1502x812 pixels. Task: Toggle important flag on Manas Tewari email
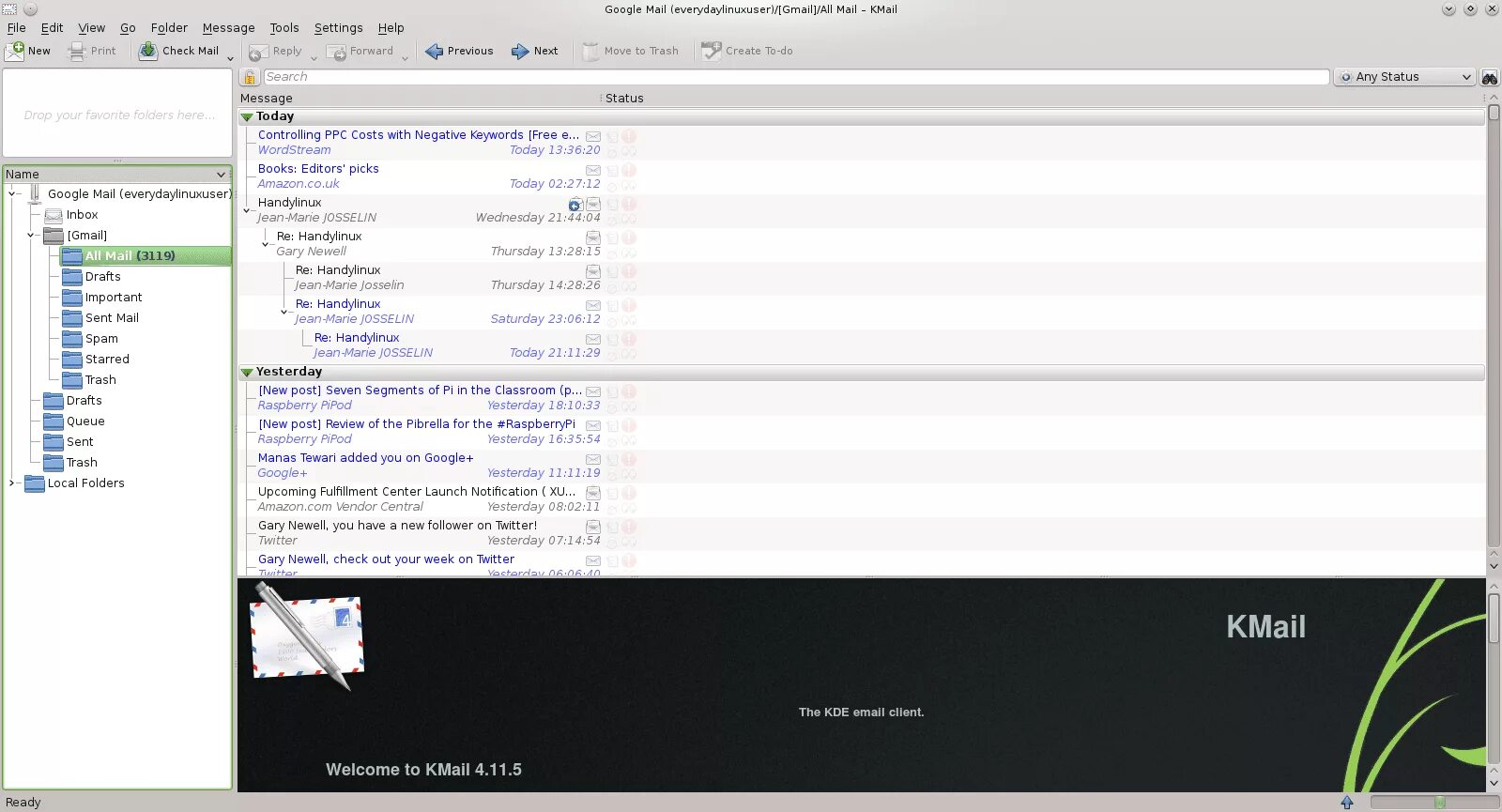click(629, 459)
